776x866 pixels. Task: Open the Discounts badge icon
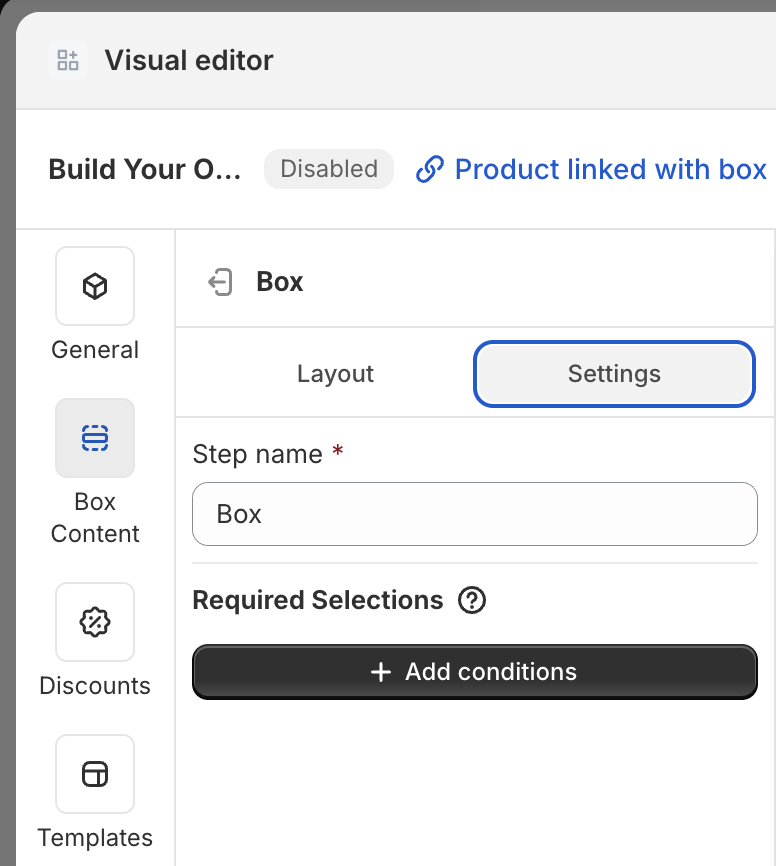(x=95, y=622)
